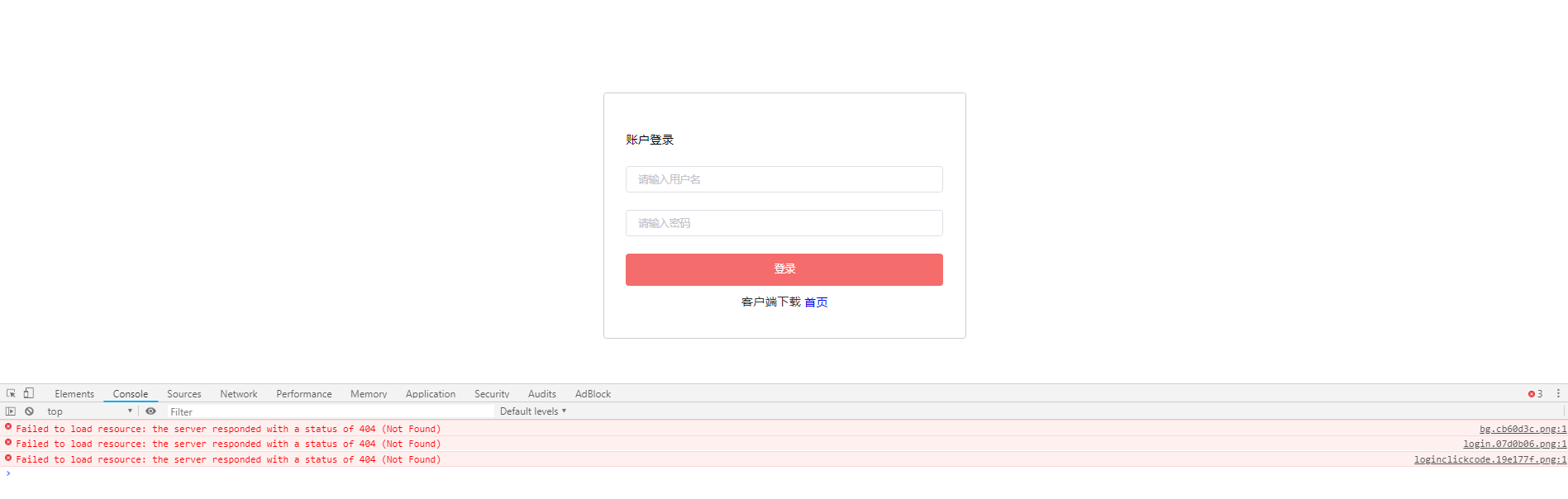
Task: Show the console sidebar icon
Action: 11,411
